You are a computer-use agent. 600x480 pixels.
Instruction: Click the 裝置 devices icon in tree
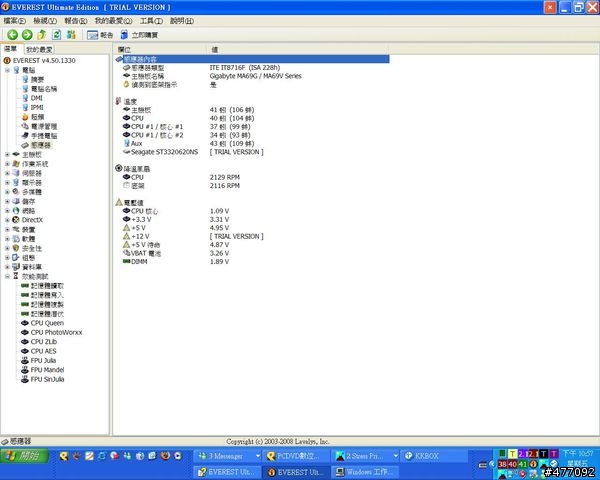[x=16, y=229]
